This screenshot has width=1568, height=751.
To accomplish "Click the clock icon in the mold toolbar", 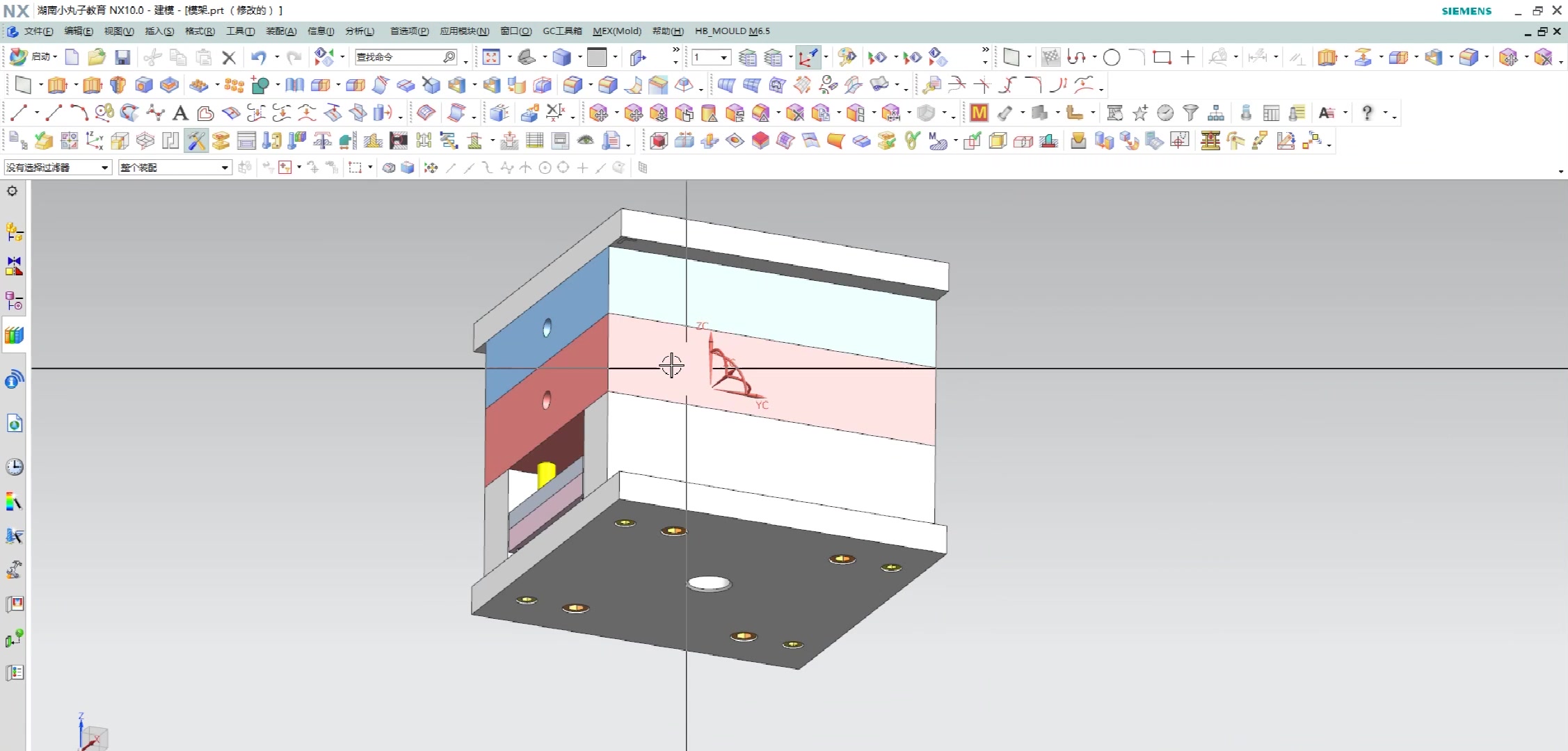I will click(1165, 113).
